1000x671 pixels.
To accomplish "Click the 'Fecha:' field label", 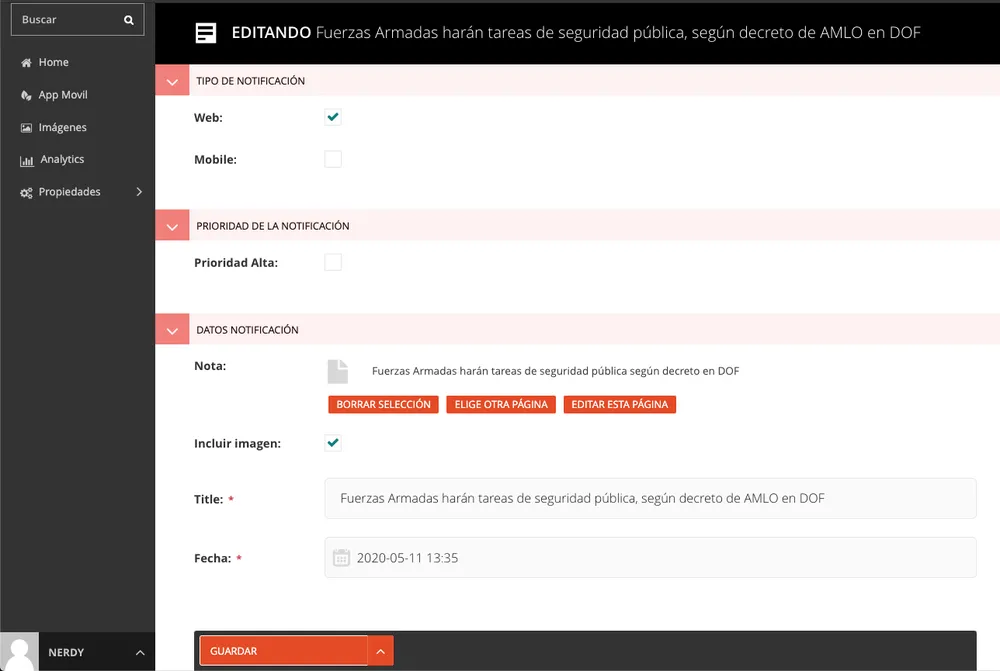I will coord(212,558).
